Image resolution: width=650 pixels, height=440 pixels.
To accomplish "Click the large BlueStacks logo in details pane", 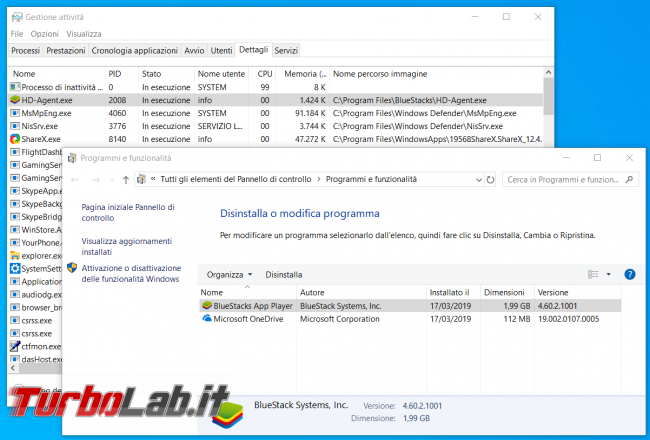I will pos(227,415).
